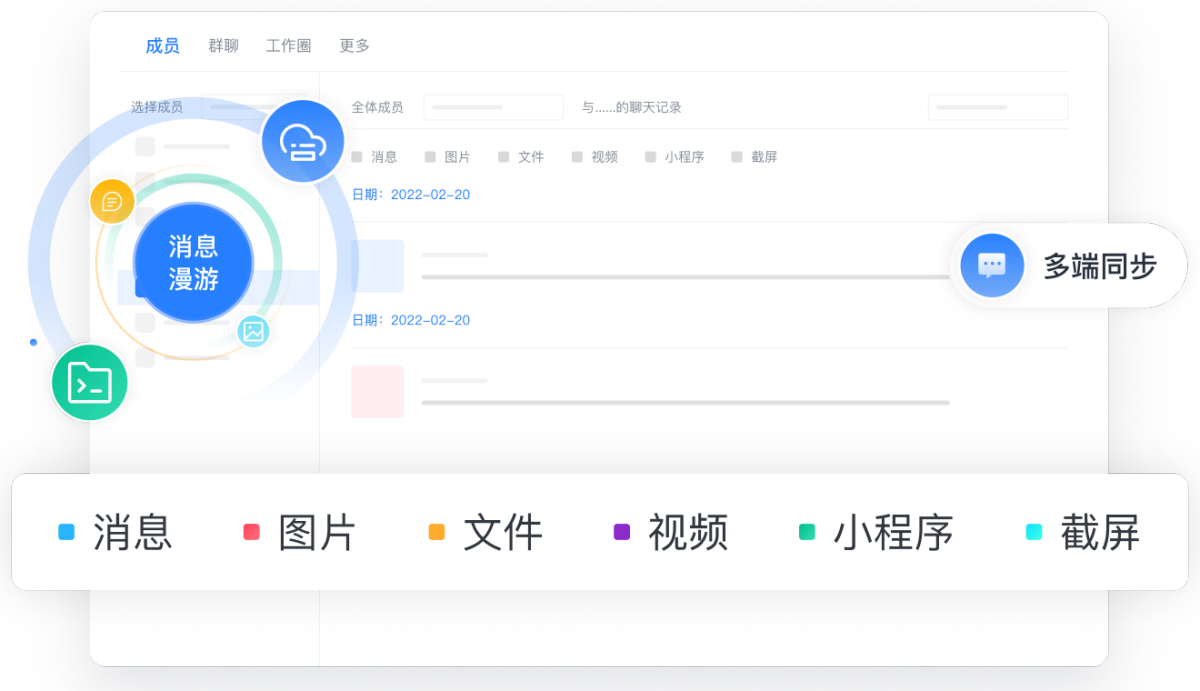The image size is (1200, 691).
Task: Select the small picture icon near member list
Action: pyautogui.click(x=254, y=331)
